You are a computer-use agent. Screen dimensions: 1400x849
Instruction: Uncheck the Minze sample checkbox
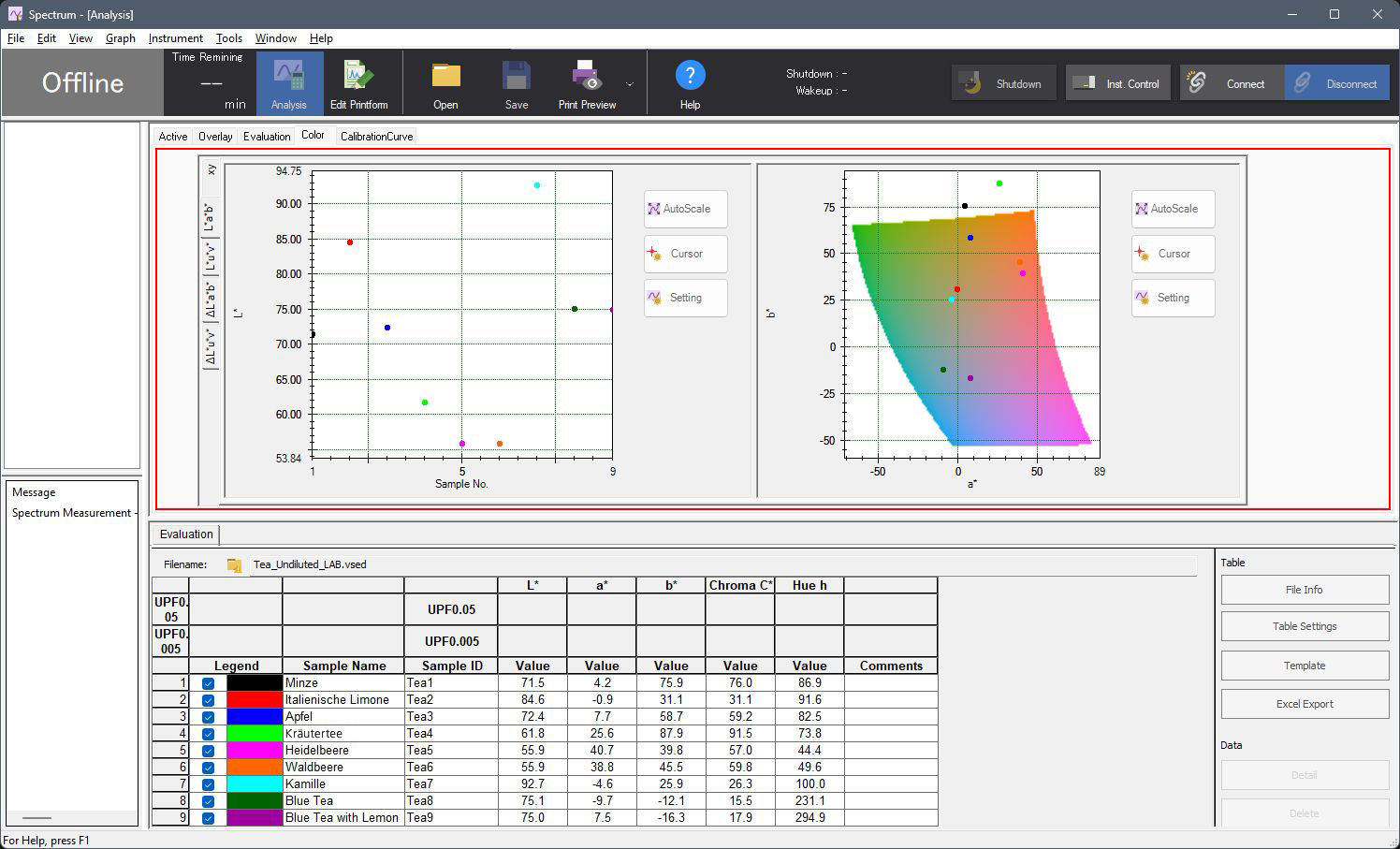coord(208,683)
